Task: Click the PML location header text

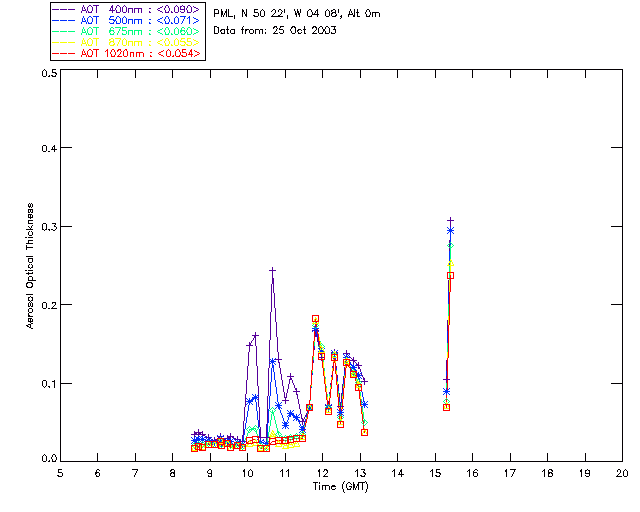Action: [x=297, y=13]
